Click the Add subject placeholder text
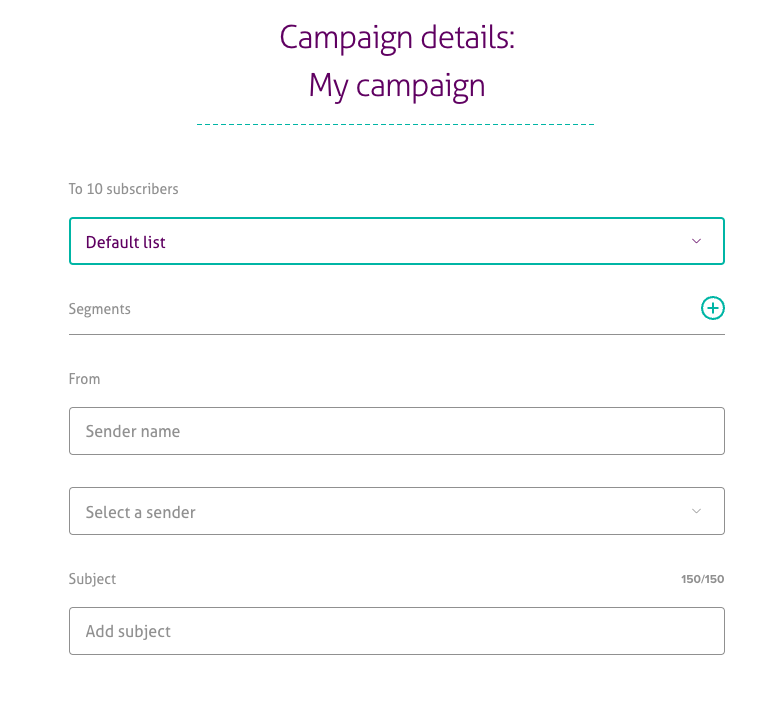 128,632
